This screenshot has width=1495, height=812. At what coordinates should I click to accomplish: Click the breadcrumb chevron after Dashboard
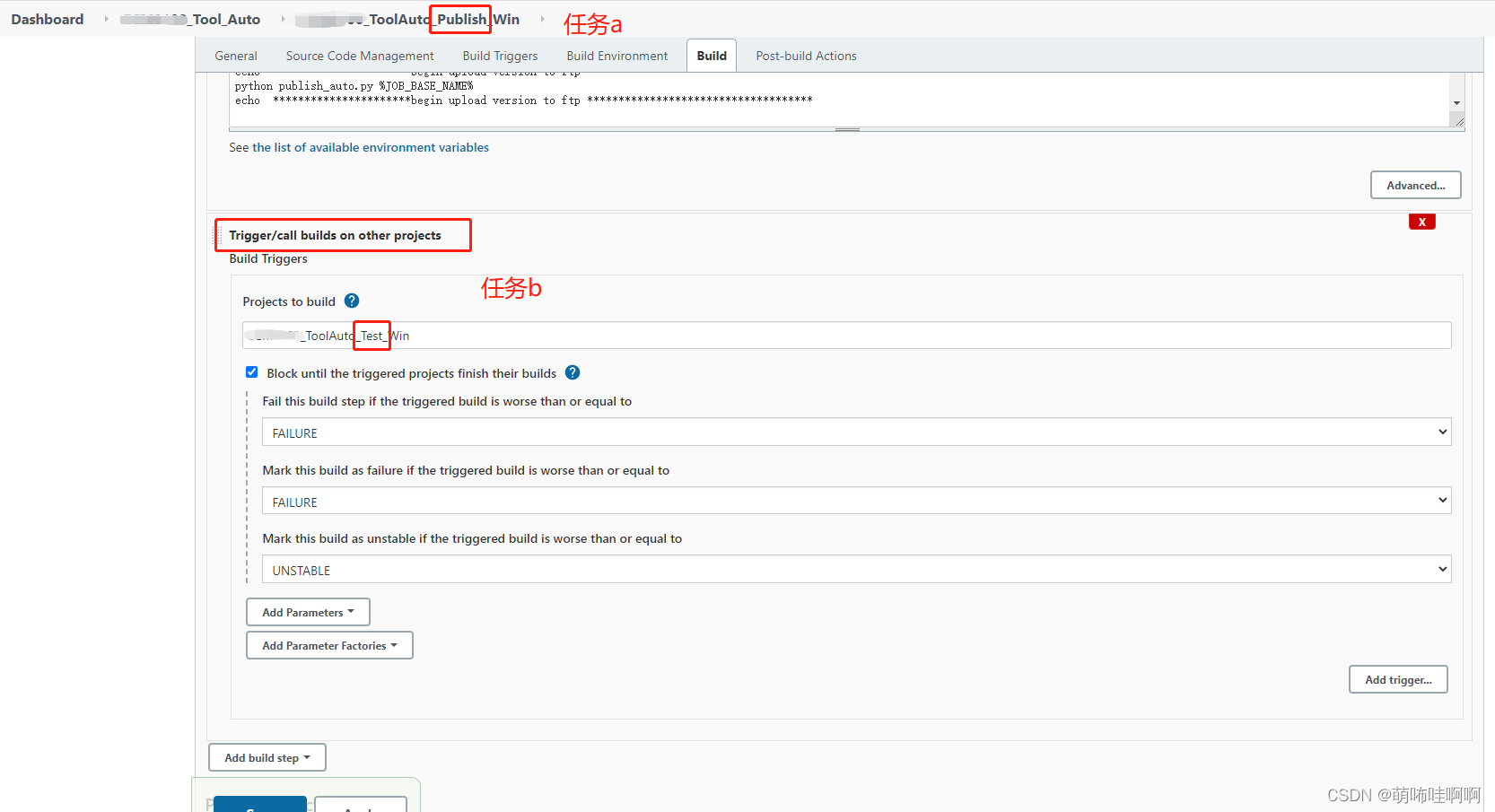[104, 19]
